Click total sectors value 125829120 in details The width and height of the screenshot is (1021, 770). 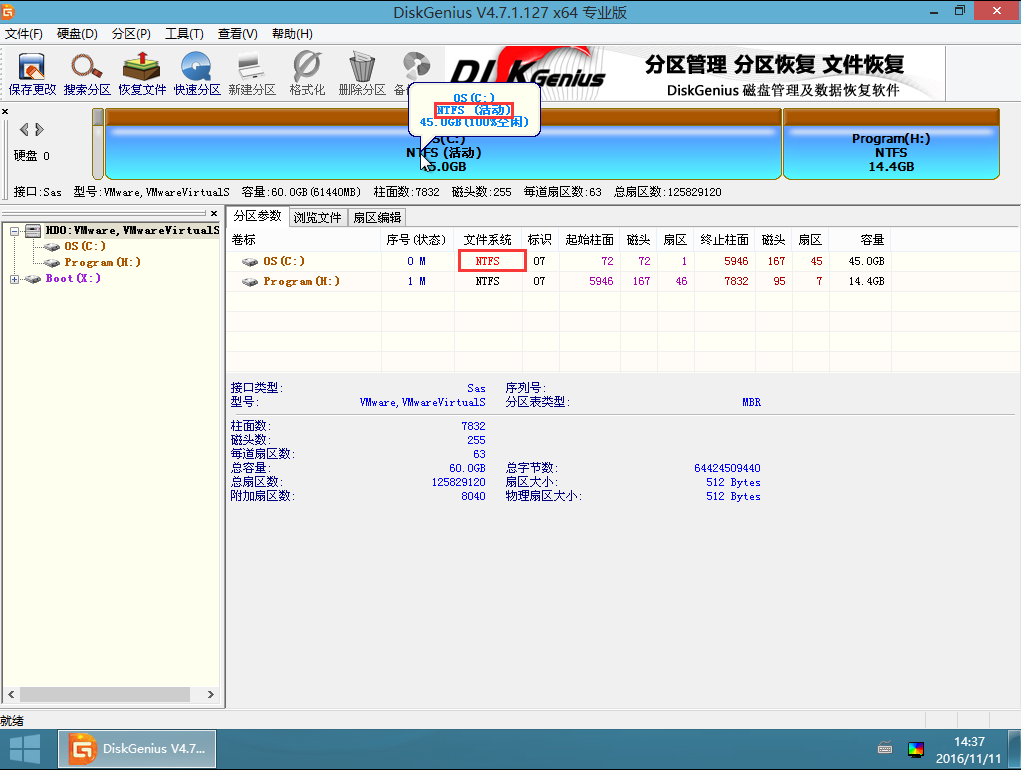(458, 482)
